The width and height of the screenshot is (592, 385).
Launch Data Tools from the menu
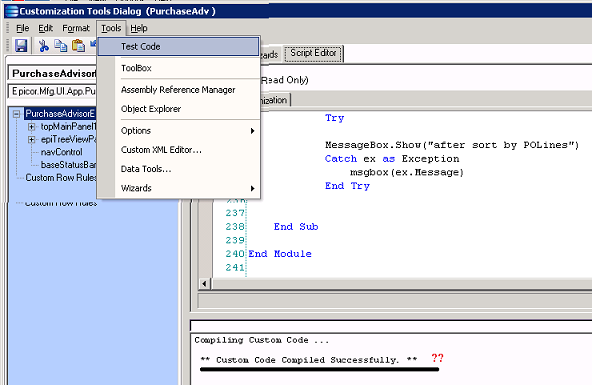click(x=178, y=169)
